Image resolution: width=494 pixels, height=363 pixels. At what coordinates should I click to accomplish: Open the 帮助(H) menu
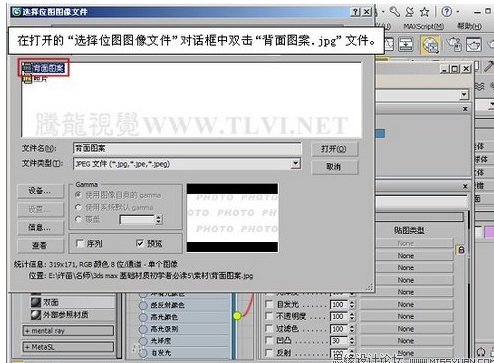tap(469, 26)
